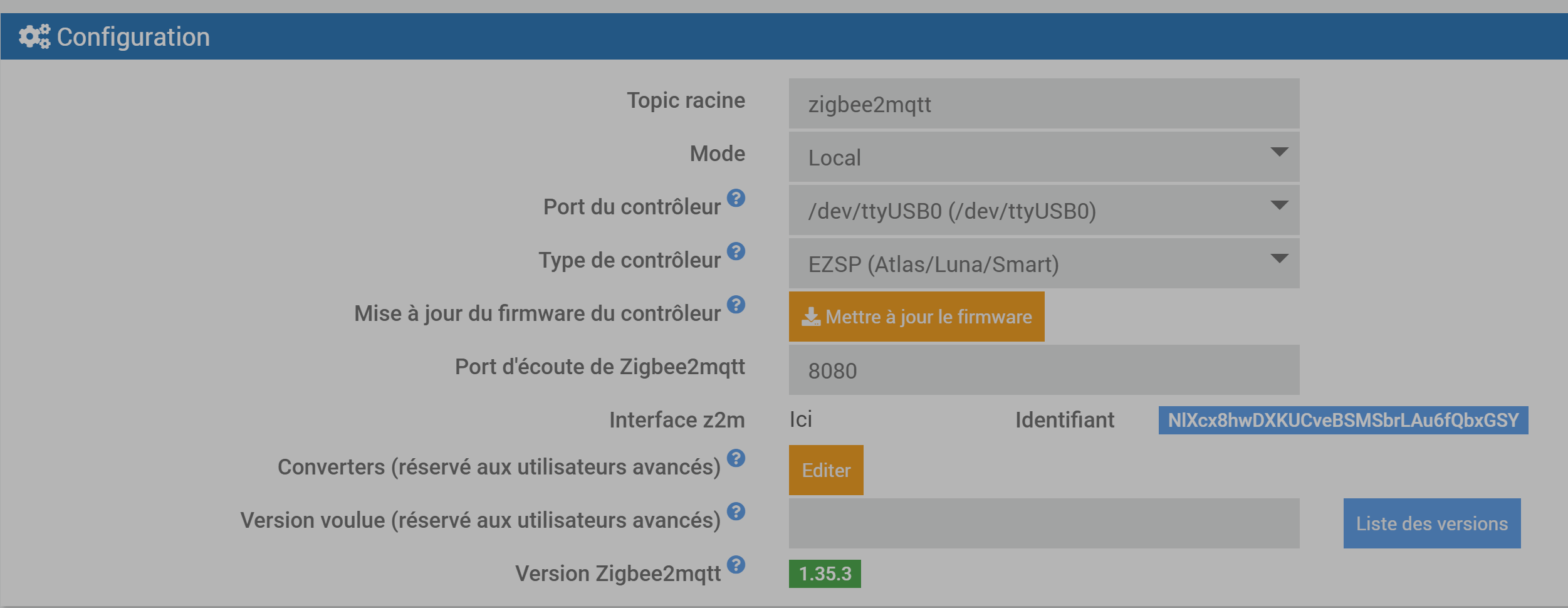The height and width of the screenshot is (608, 1568).
Task: Click the Port d'écoute de Zigbee2mqtt label
Action: pyautogui.click(x=600, y=367)
